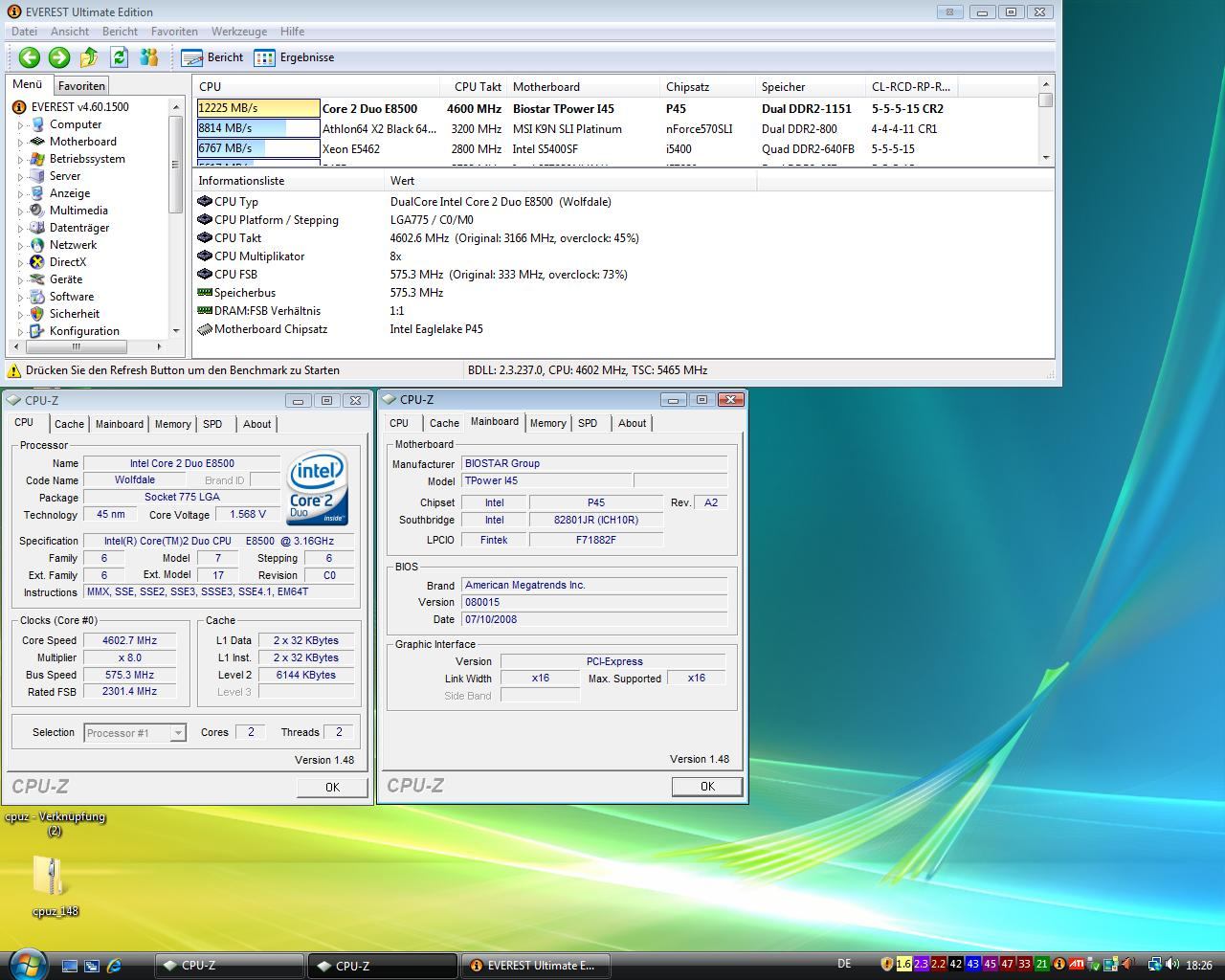The height and width of the screenshot is (980, 1225).
Task: Open the Hilfe menu
Action: [292, 32]
